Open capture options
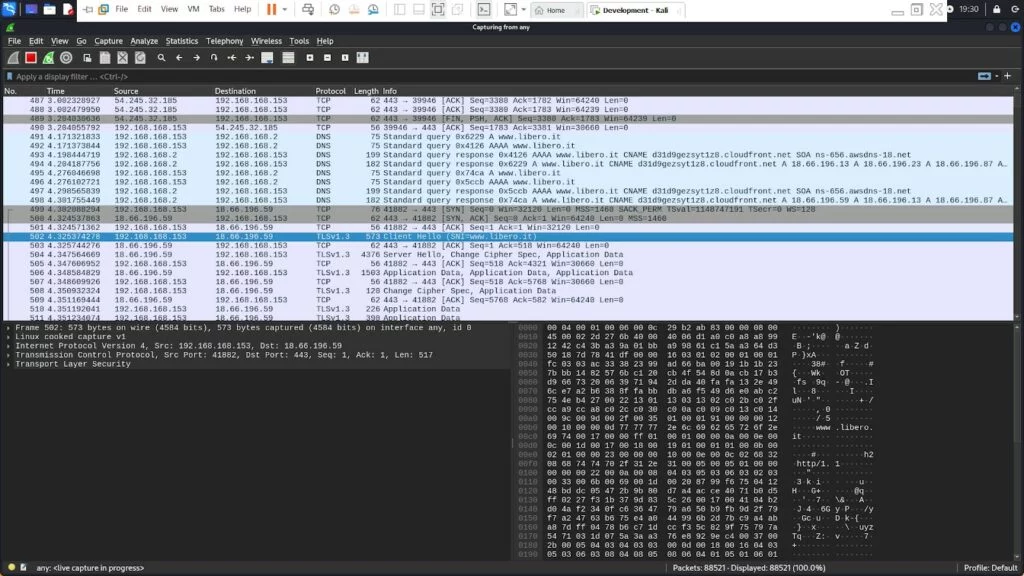 pyautogui.click(x=66, y=58)
